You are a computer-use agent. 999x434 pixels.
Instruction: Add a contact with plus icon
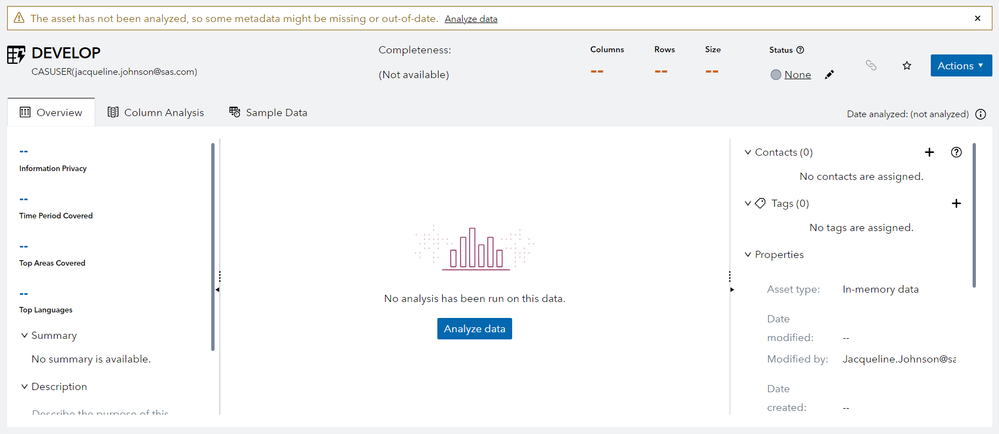tap(929, 152)
